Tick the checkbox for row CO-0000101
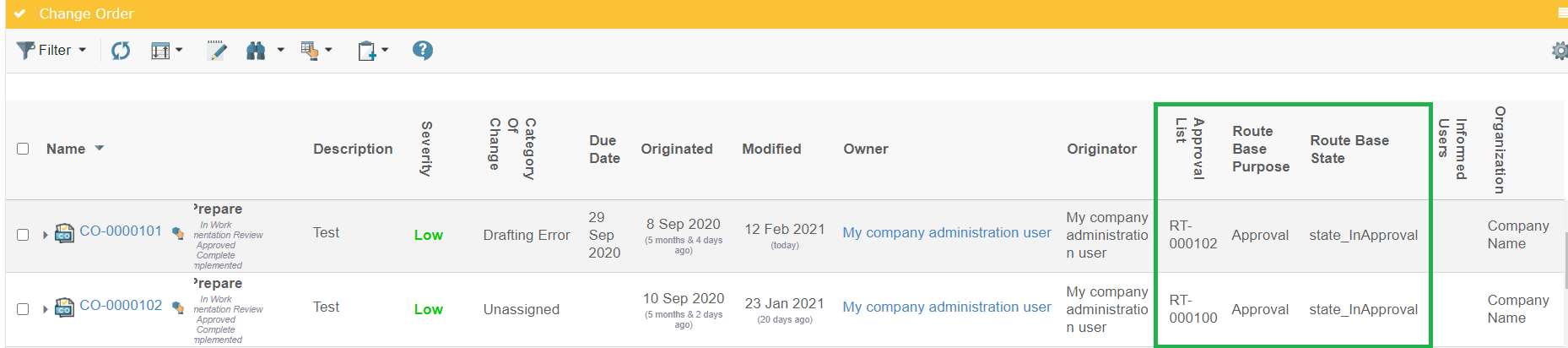 tap(23, 235)
